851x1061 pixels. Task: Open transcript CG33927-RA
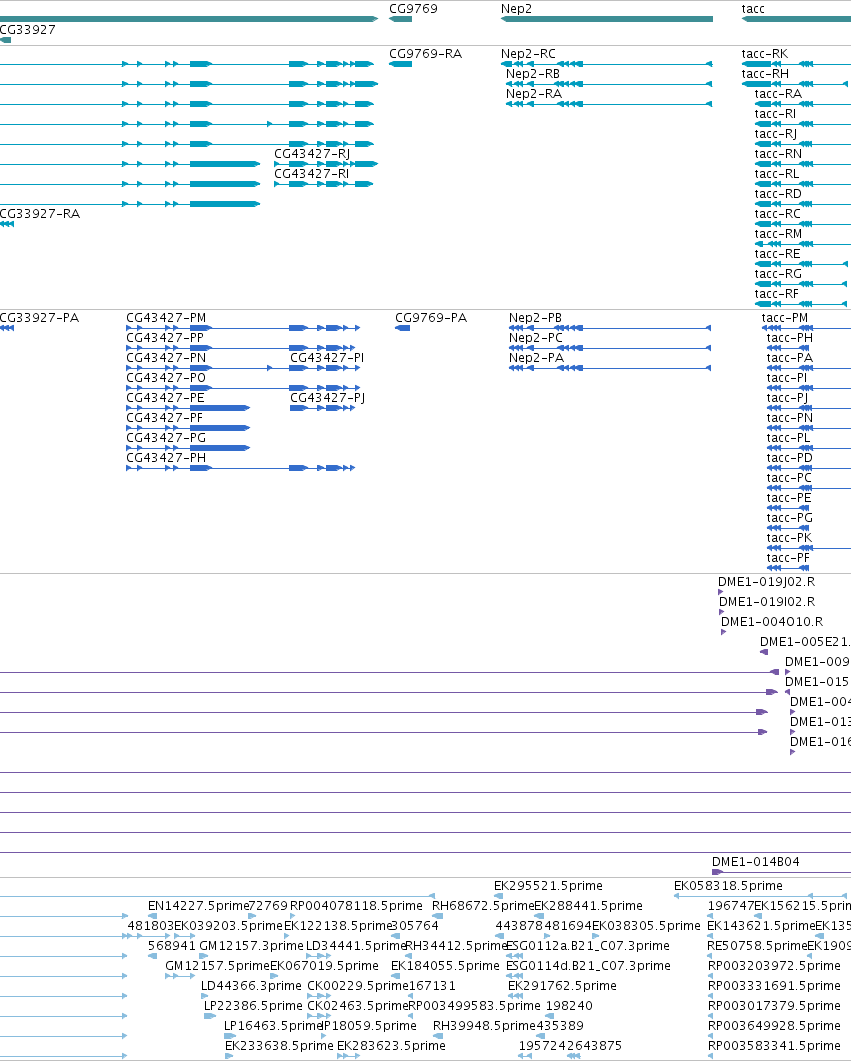pyautogui.click(x=40, y=214)
